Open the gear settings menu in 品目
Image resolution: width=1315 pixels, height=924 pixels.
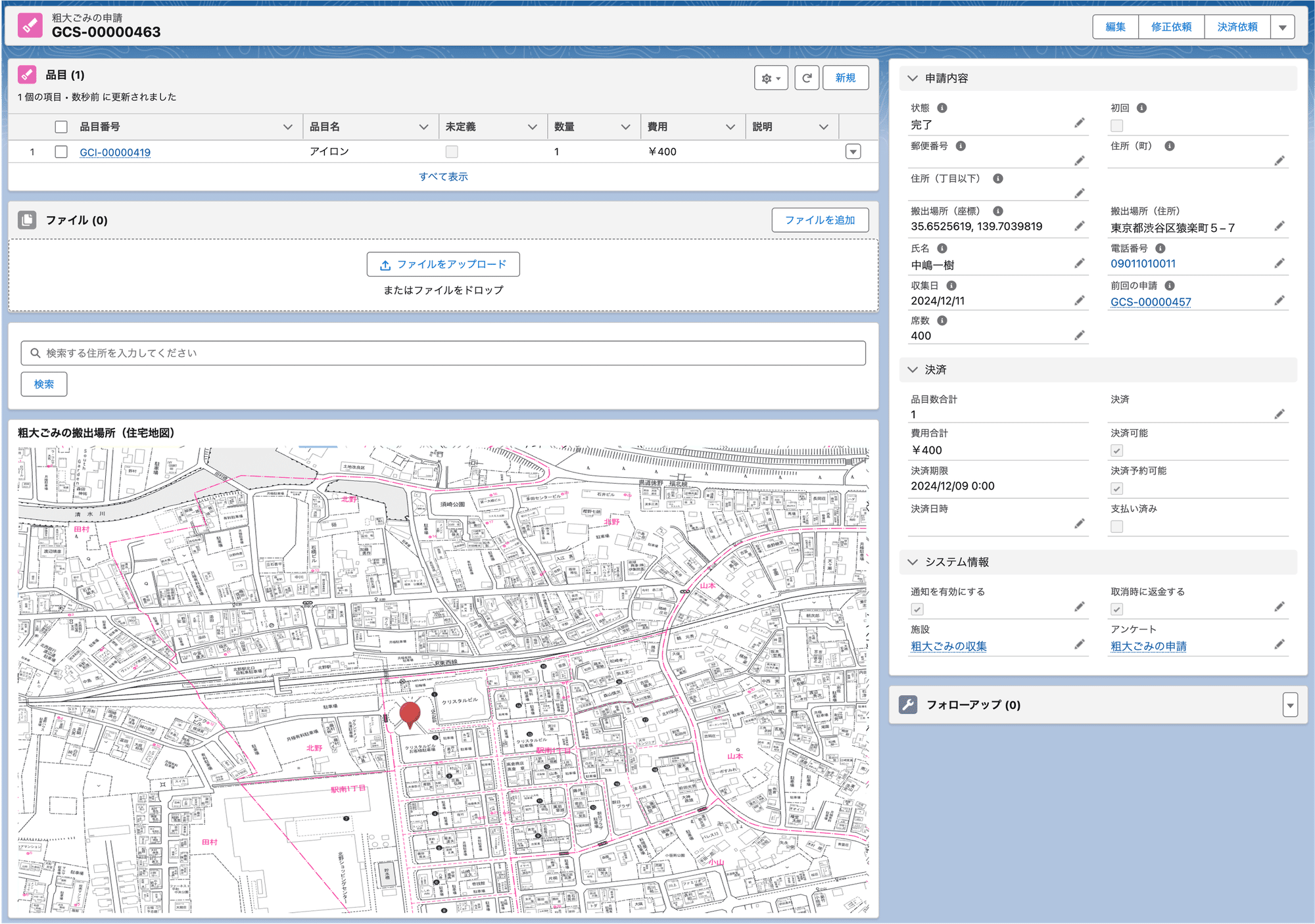point(771,78)
